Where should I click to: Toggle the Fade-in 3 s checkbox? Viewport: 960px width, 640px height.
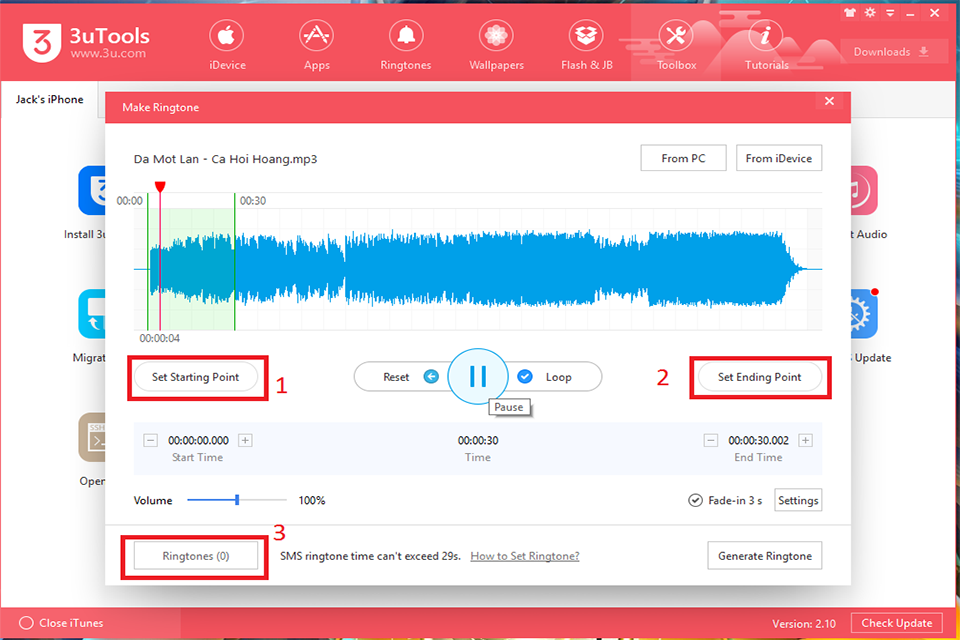pos(695,500)
